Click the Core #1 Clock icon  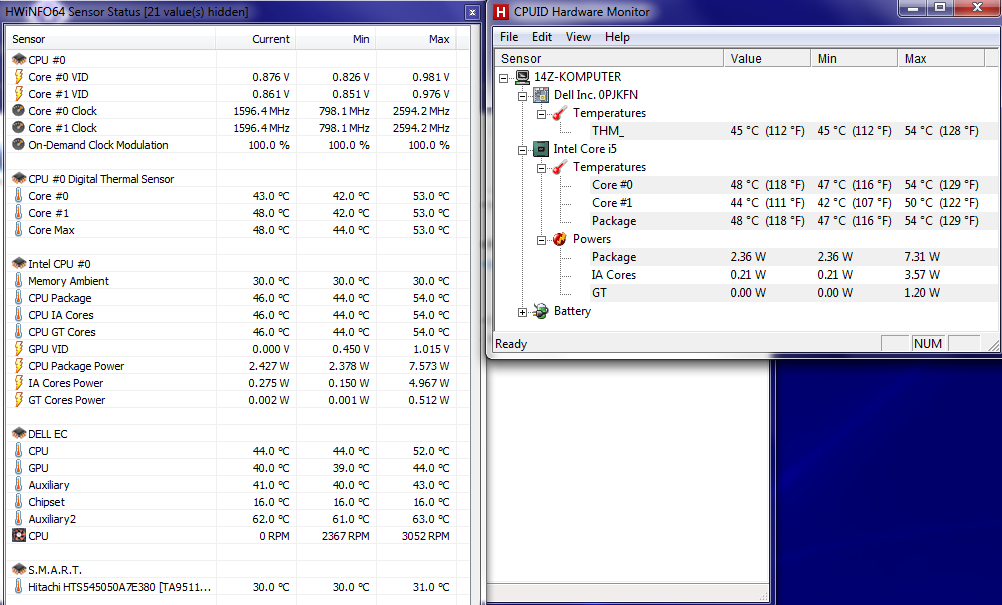(x=19, y=127)
